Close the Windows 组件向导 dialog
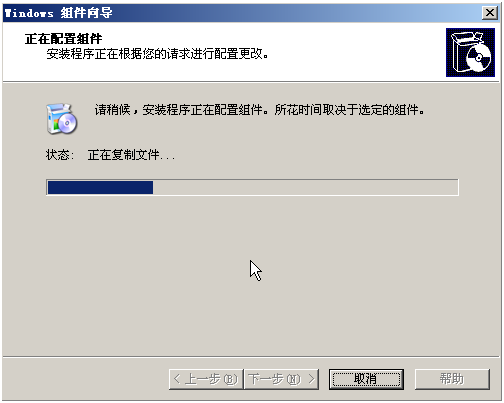 click(x=490, y=13)
